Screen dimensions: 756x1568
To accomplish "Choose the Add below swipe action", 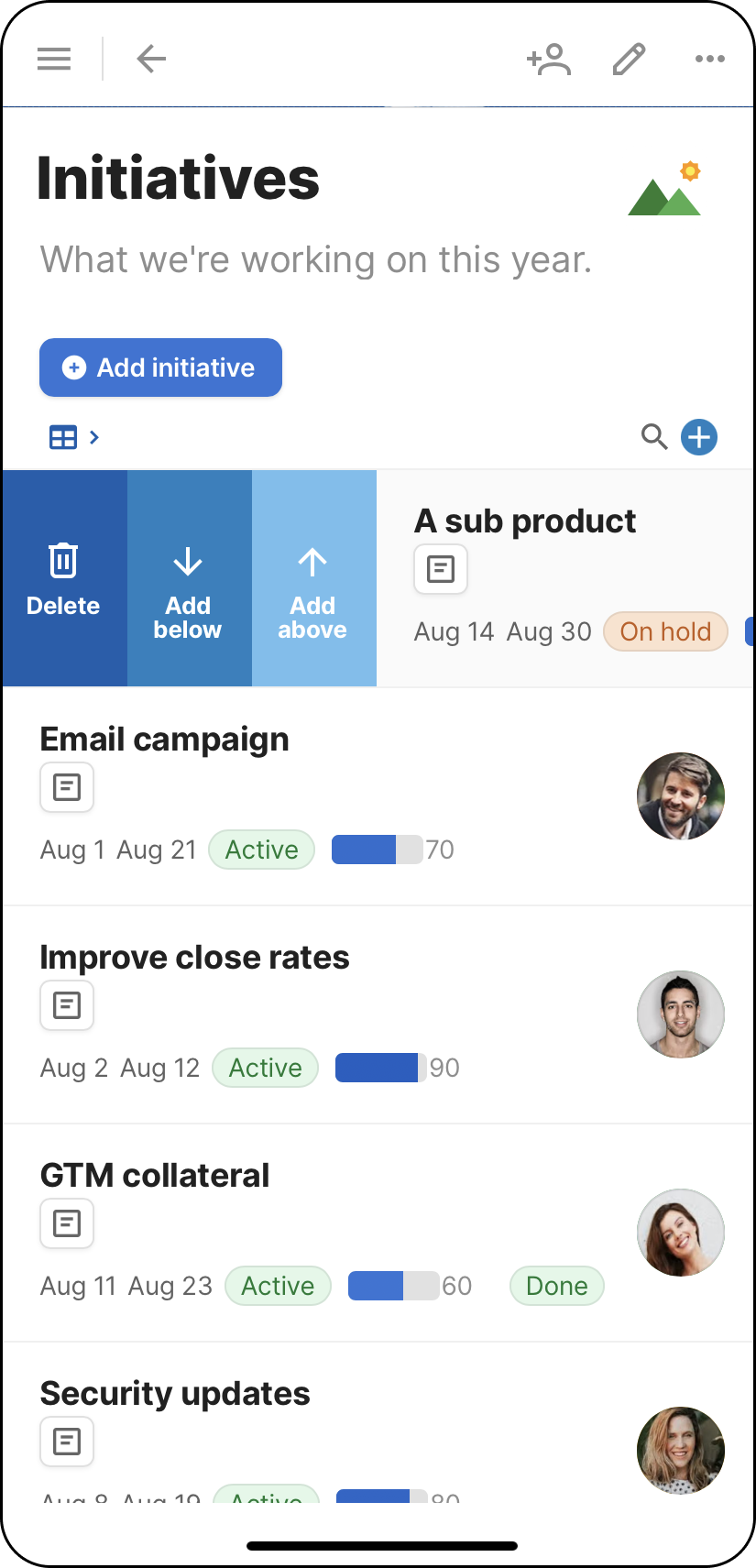I will click(188, 577).
